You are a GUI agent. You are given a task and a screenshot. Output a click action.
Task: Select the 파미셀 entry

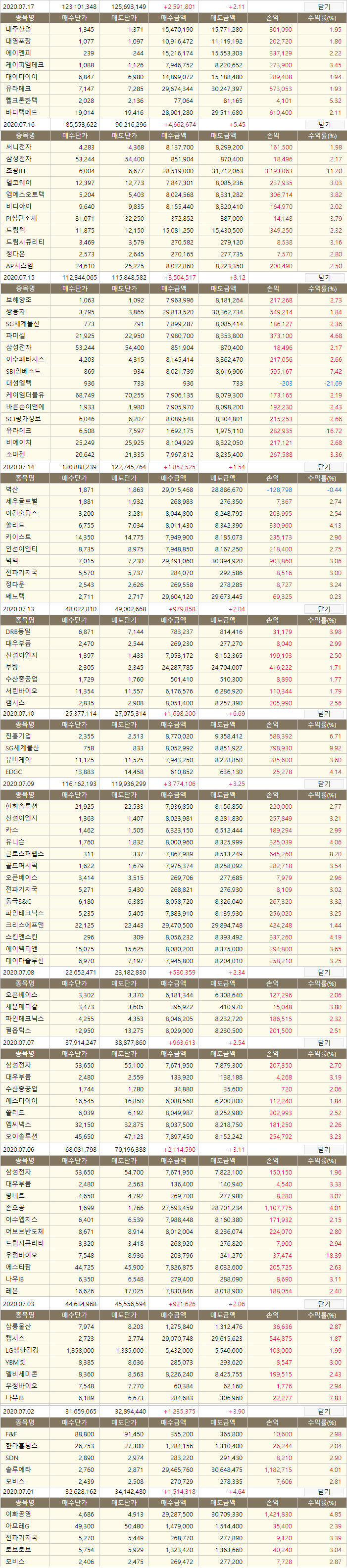pyautogui.click(x=173, y=336)
